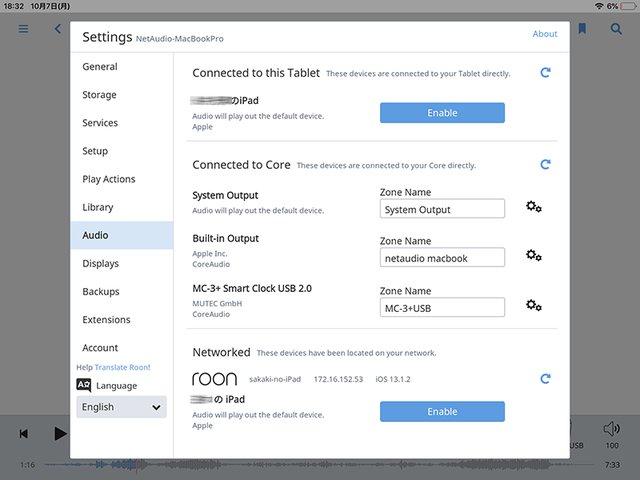Skip to previous track
The height and width of the screenshot is (480, 640).
point(24,434)
